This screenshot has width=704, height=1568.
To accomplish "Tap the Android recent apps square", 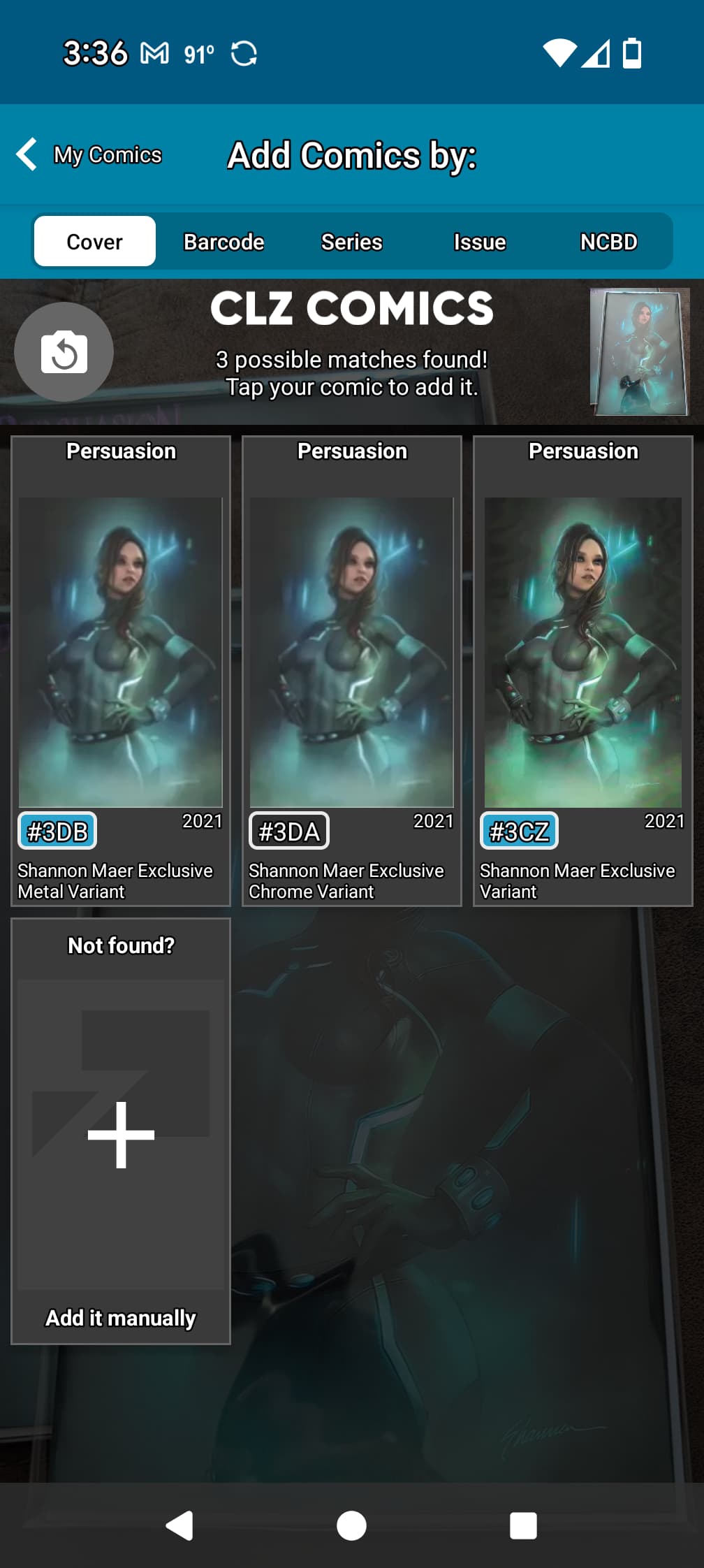I will (523, 1525).
